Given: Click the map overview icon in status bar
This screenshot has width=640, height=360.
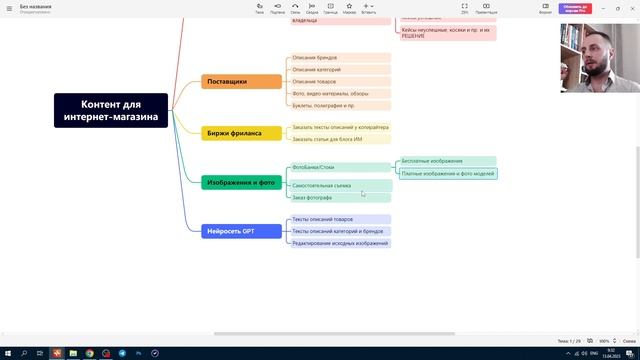Looking at the screenshot, I should tap(590, 341).
